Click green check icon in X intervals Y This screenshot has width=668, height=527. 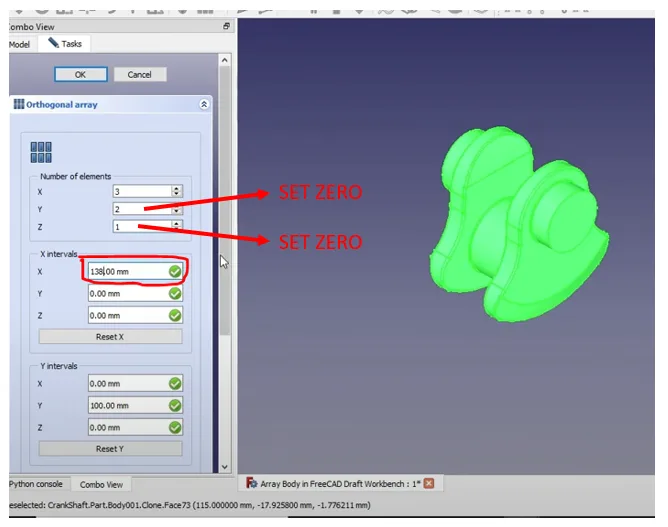tap(175, 294)
